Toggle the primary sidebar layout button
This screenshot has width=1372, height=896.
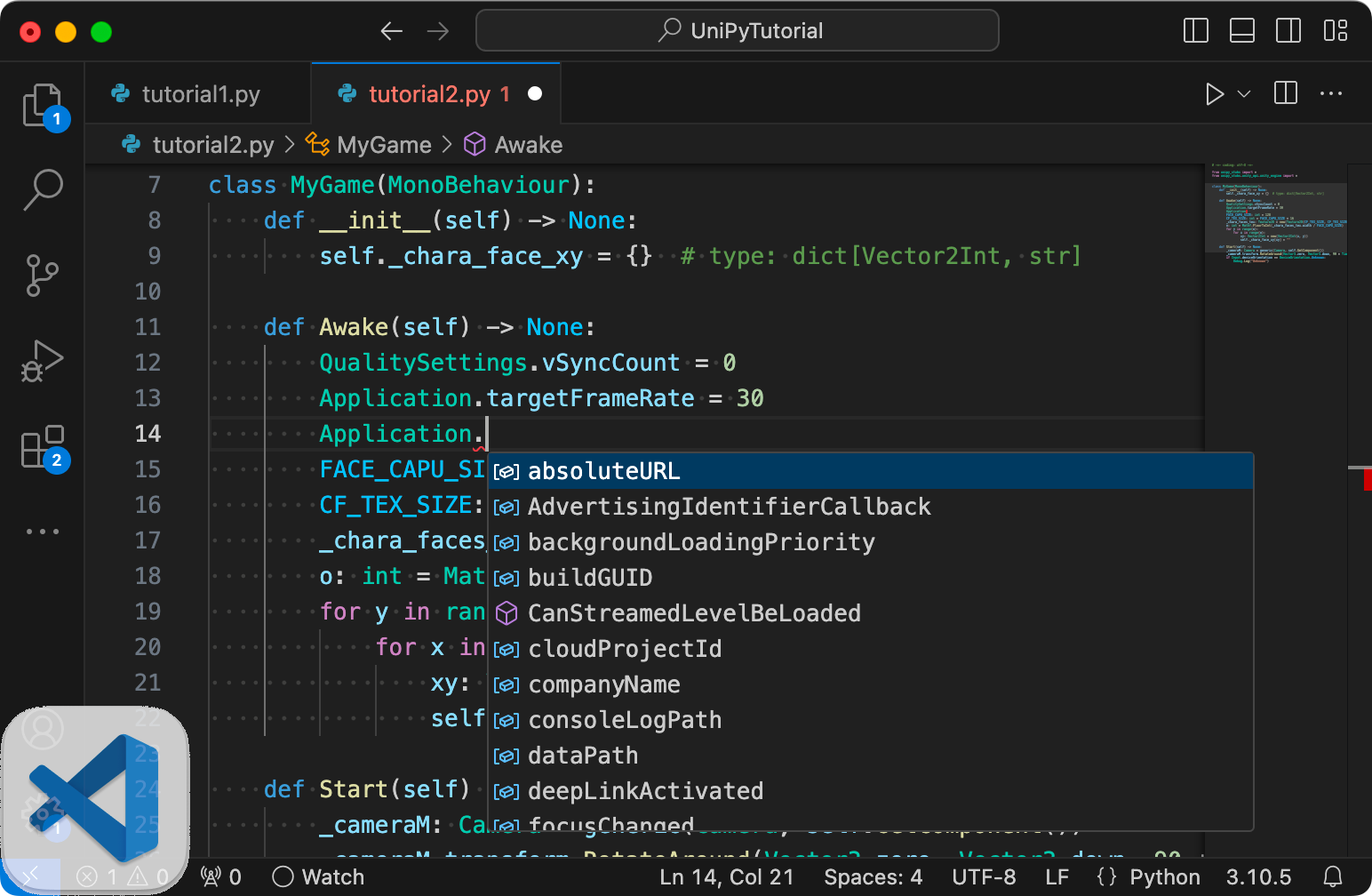[1196, 31]
